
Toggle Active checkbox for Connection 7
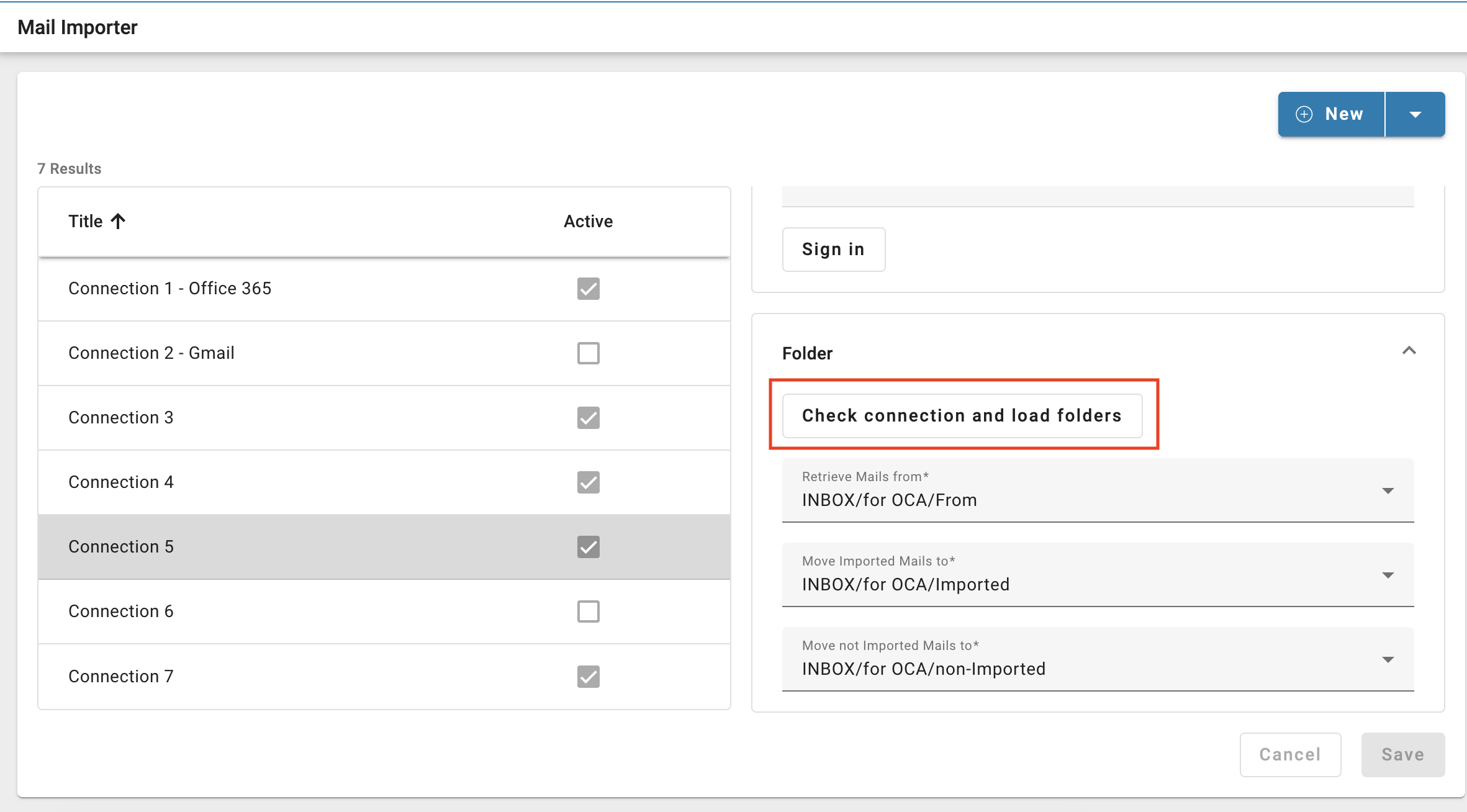click(x=588, y=676)
